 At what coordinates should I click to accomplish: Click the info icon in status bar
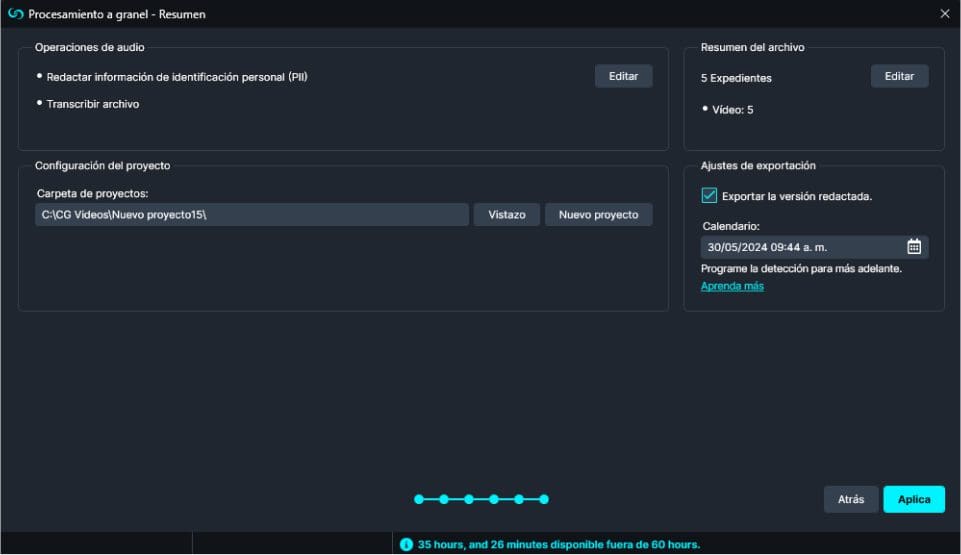click(406, 545)
